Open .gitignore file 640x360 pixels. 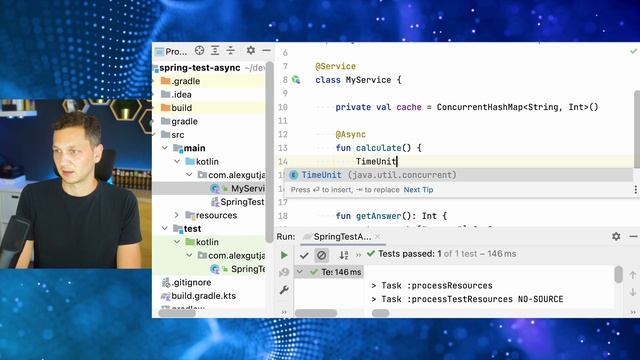[x=187, y=282]
